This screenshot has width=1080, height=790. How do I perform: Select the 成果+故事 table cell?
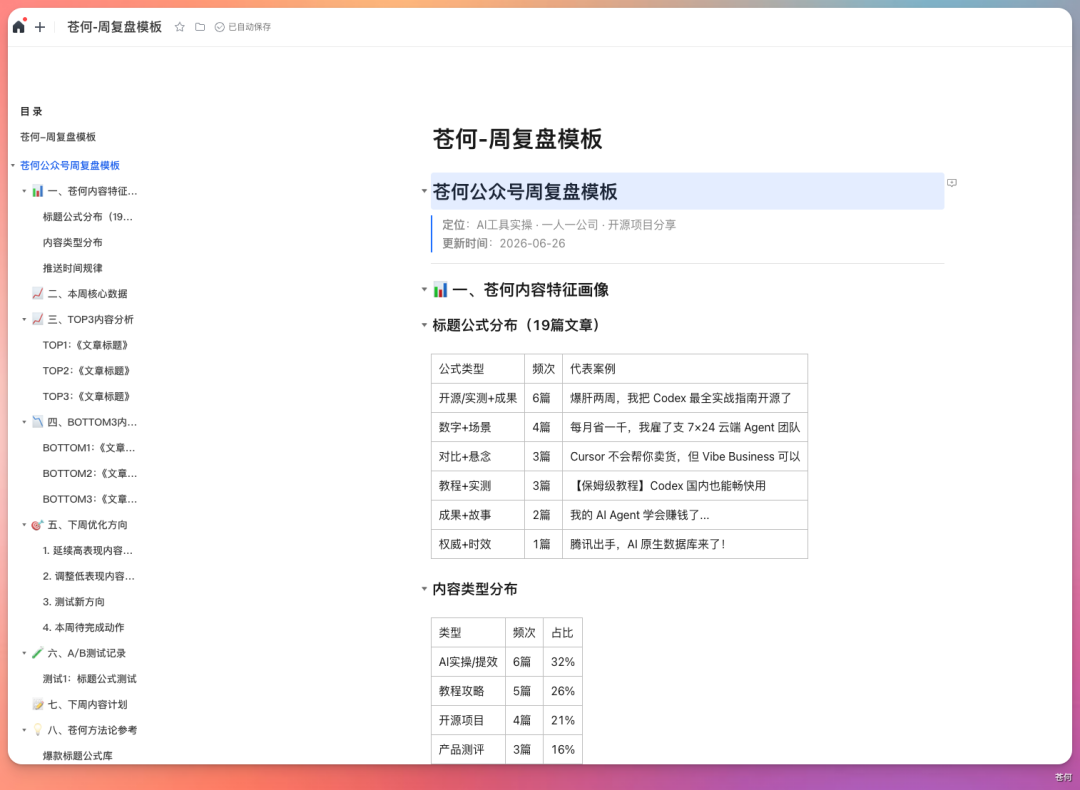[477, 514]
